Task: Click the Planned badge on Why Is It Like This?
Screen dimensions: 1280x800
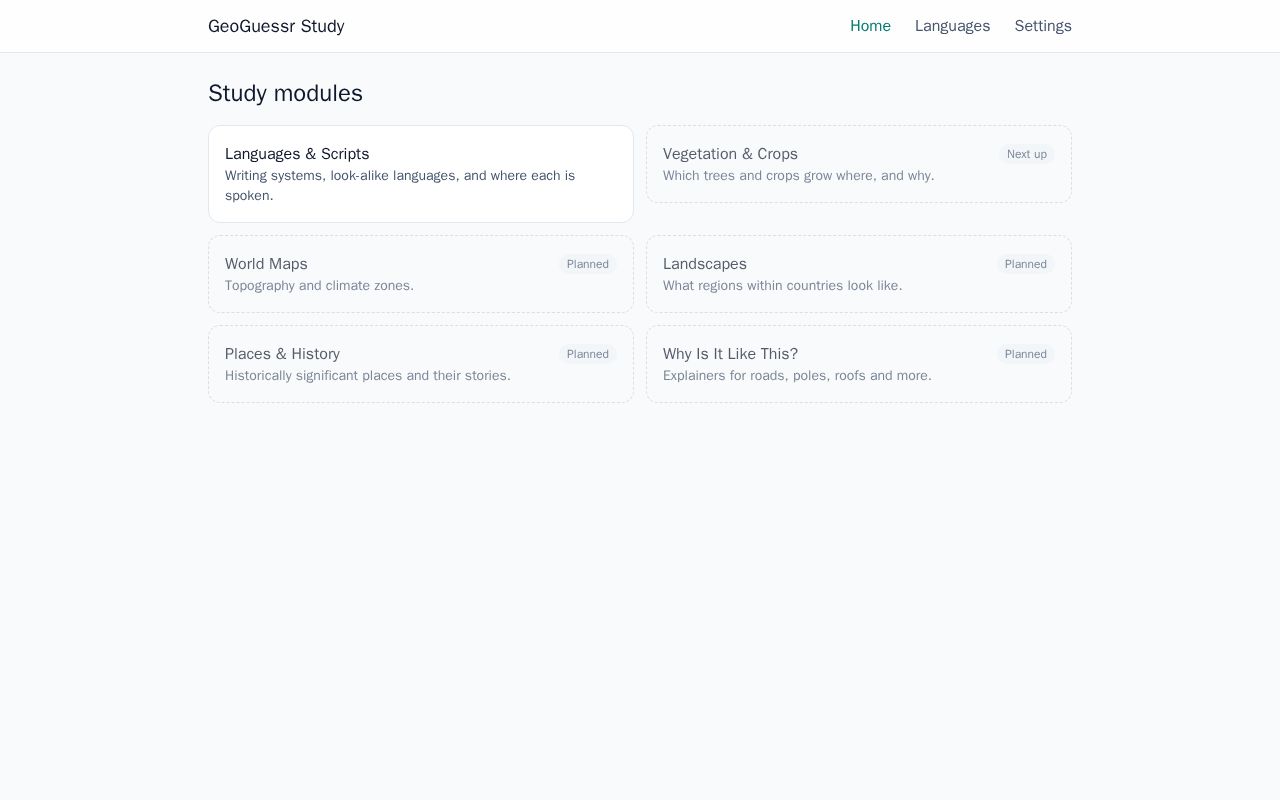Action: coord(1026,354)
